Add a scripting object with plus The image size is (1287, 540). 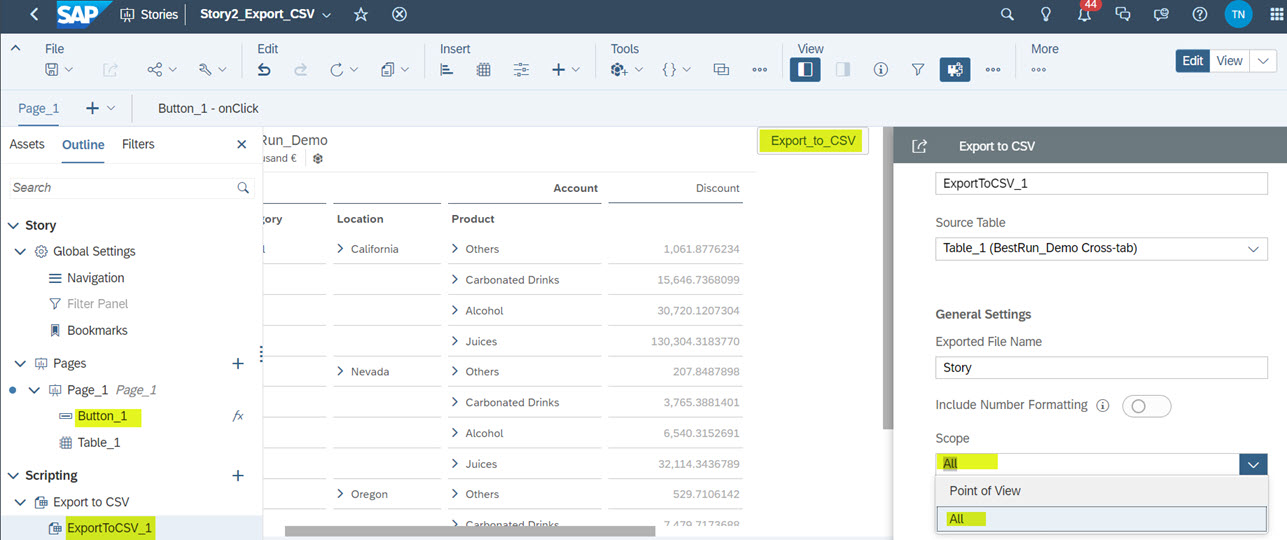point(238,475)
